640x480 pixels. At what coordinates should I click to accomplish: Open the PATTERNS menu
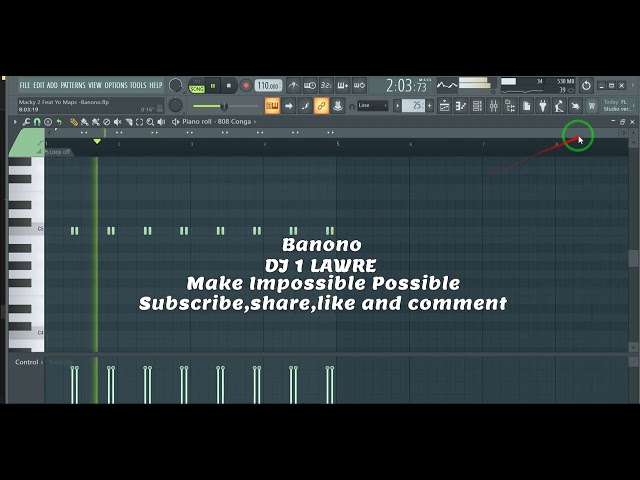click(73, 85)
